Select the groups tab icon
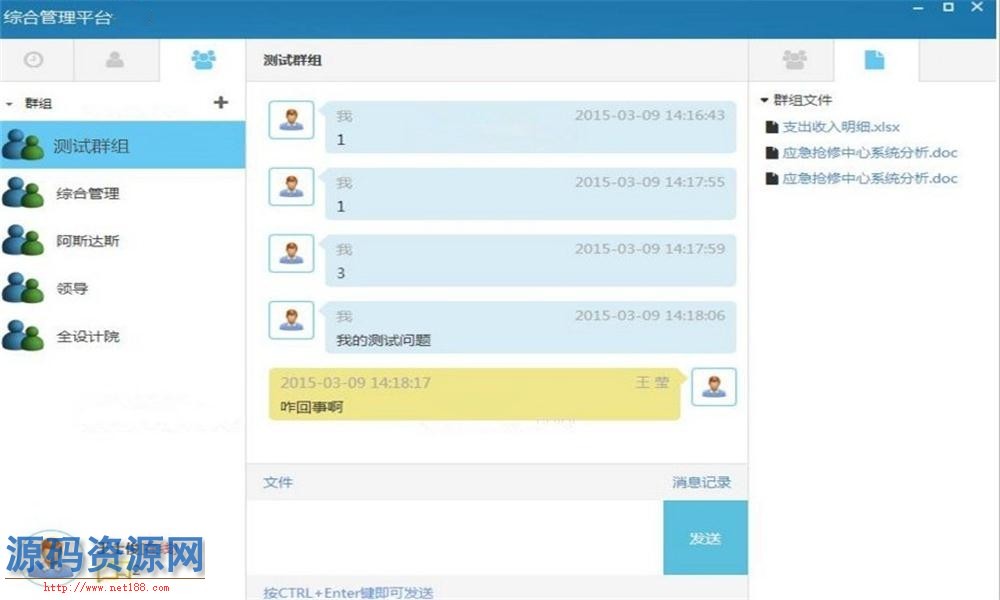The height and width of the screenshot is (600, 1000). click(x=203, y=60)
